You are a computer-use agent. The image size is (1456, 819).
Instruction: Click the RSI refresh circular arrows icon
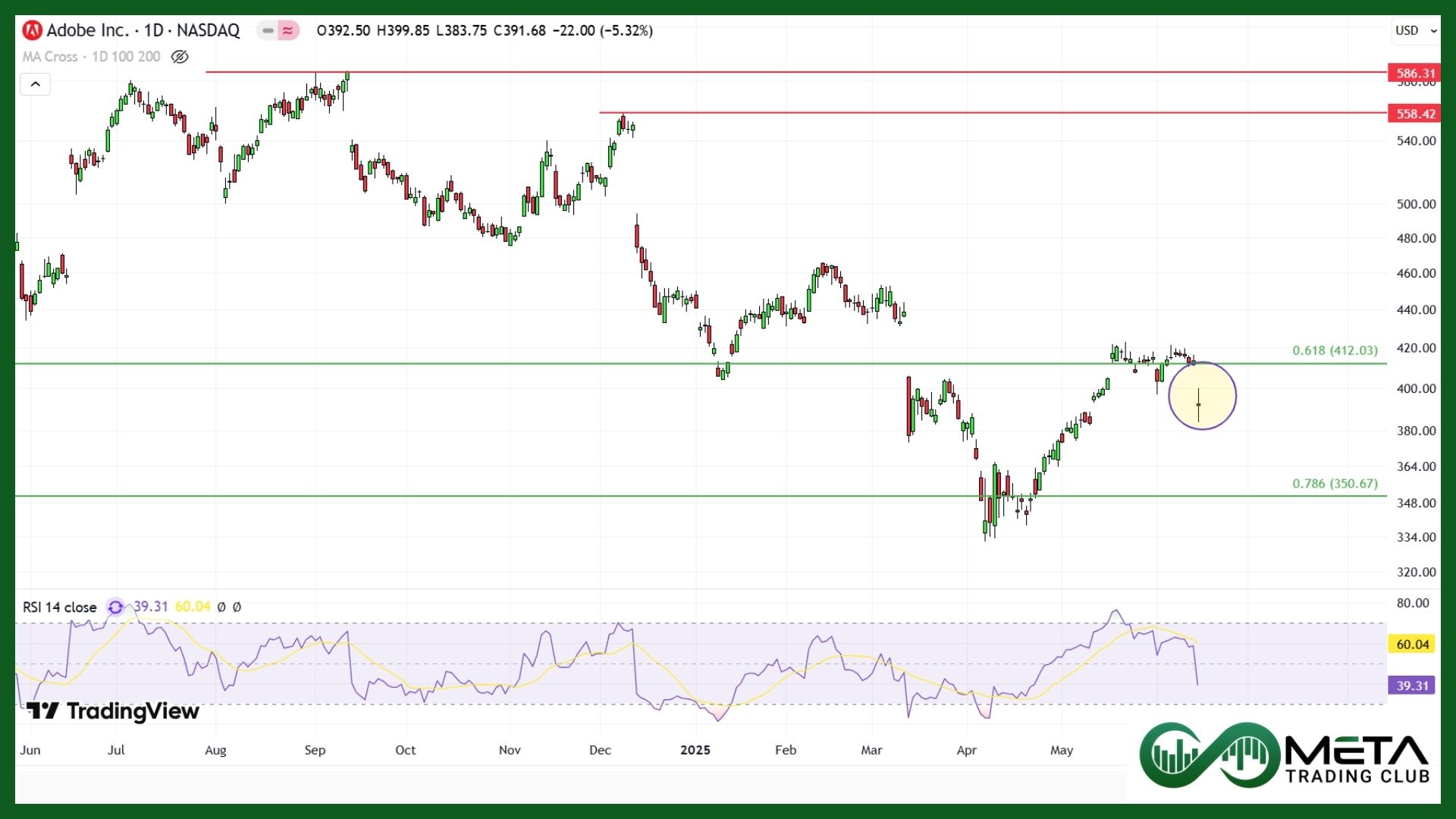click(x=115, y=607)
